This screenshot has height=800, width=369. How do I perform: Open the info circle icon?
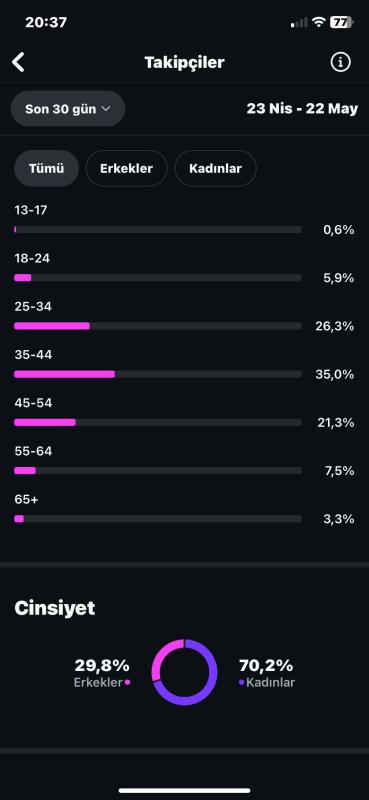click(340, 62)
